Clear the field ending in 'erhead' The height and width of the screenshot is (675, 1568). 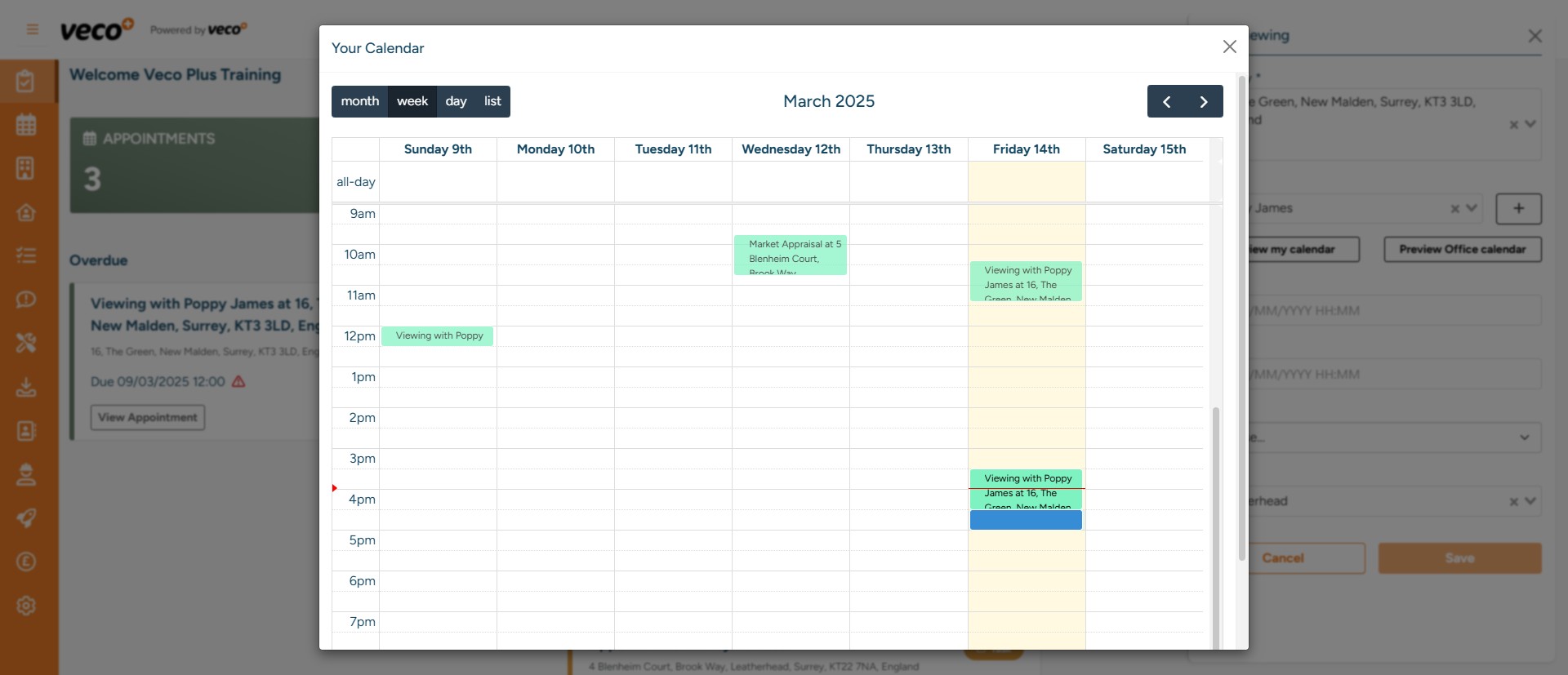tap(1513, 502)
